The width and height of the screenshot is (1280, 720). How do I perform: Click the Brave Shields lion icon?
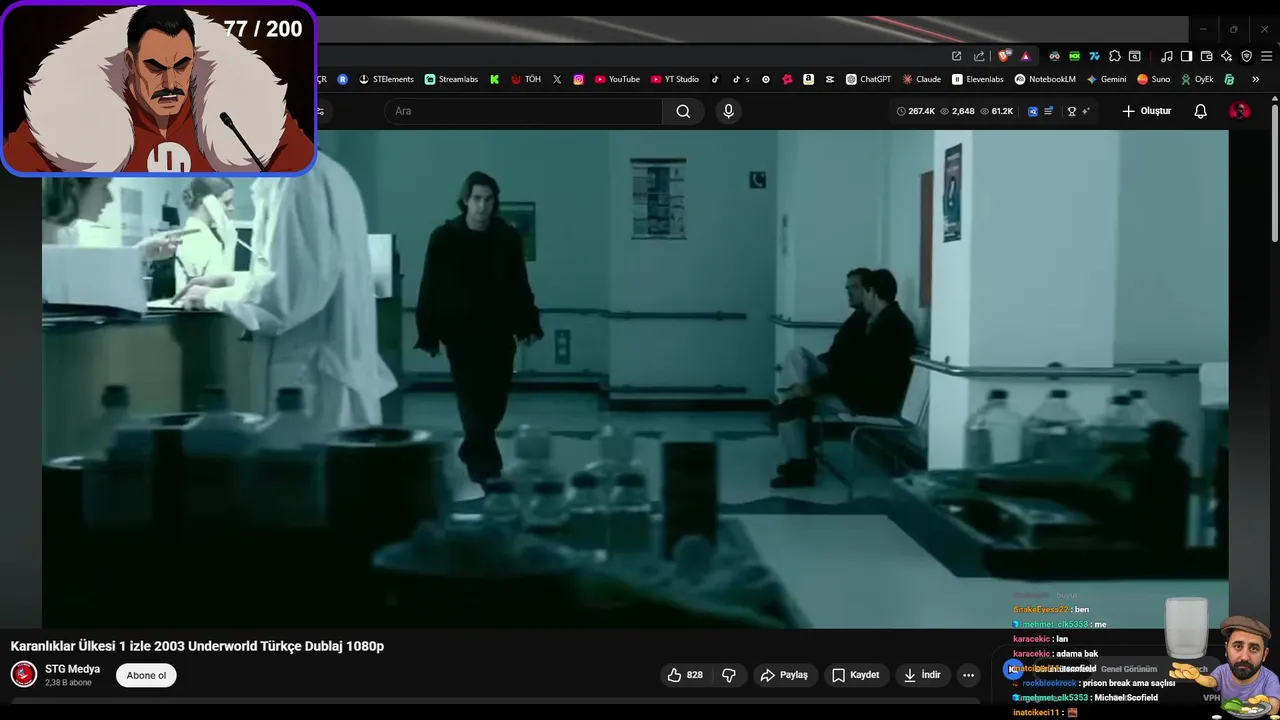[x=1004, y=56]
